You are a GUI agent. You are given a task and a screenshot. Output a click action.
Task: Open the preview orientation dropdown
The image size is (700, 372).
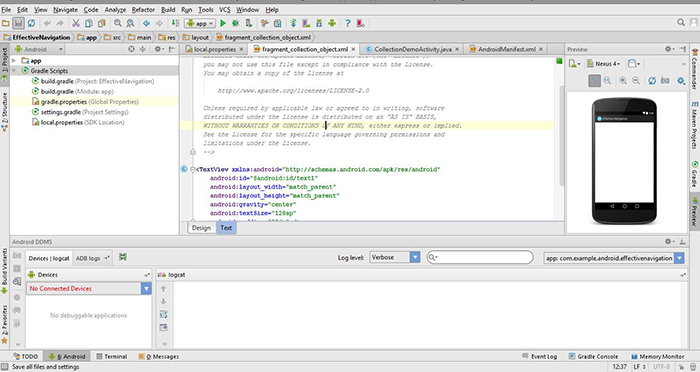click(x=633, y=64)
